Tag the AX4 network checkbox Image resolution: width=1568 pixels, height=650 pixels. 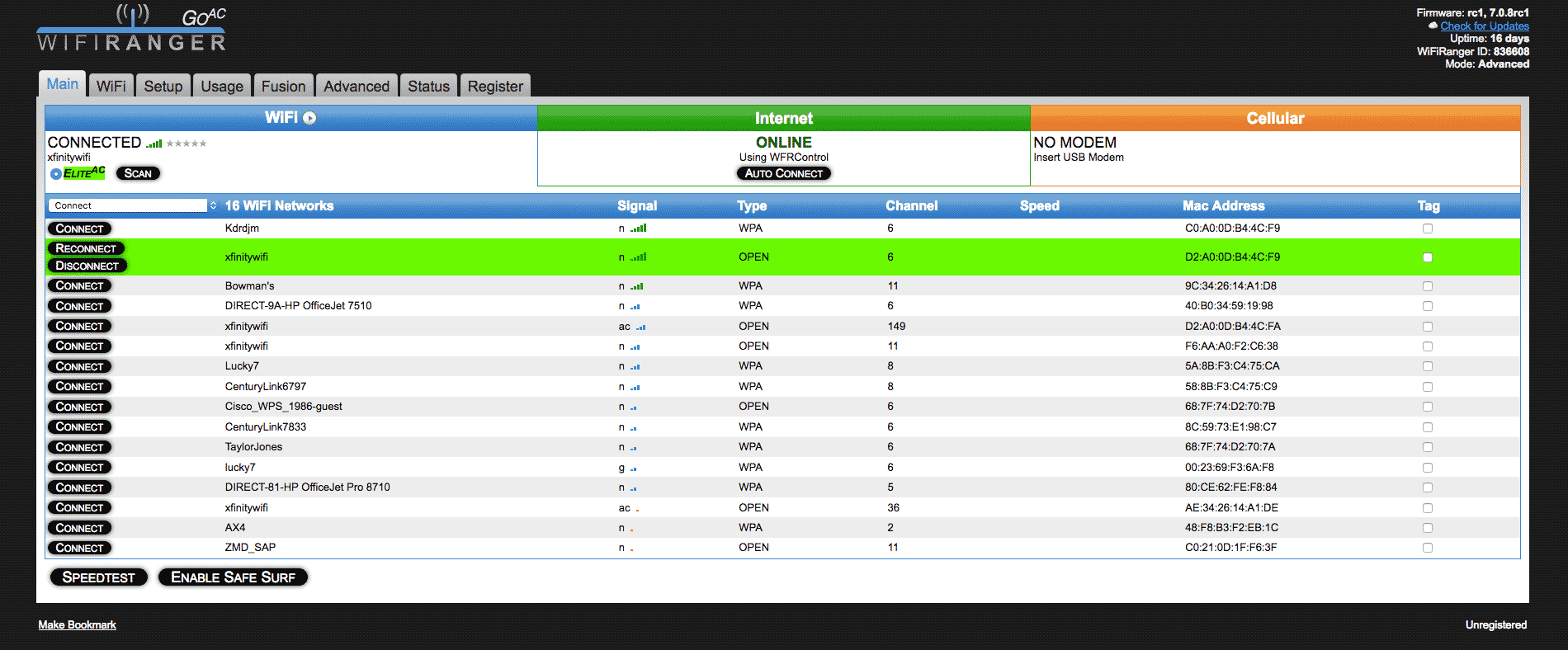[1428, 528]
